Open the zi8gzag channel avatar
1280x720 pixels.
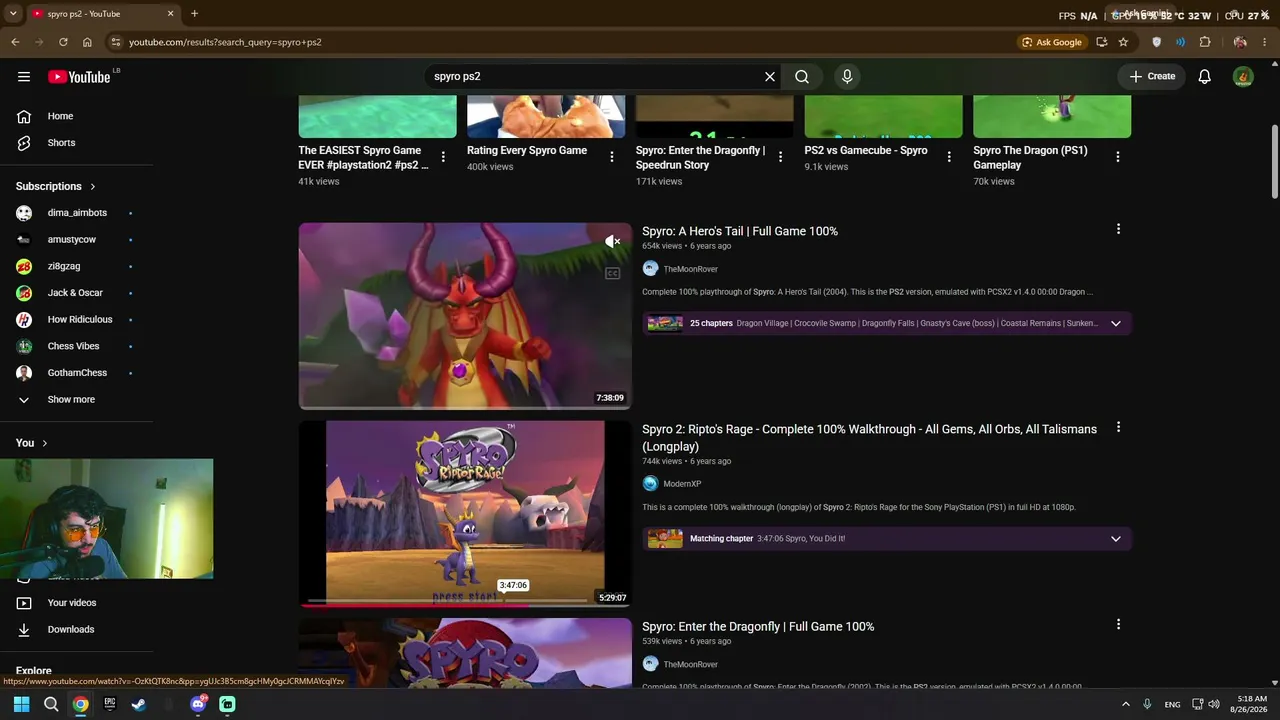[24, 266]
